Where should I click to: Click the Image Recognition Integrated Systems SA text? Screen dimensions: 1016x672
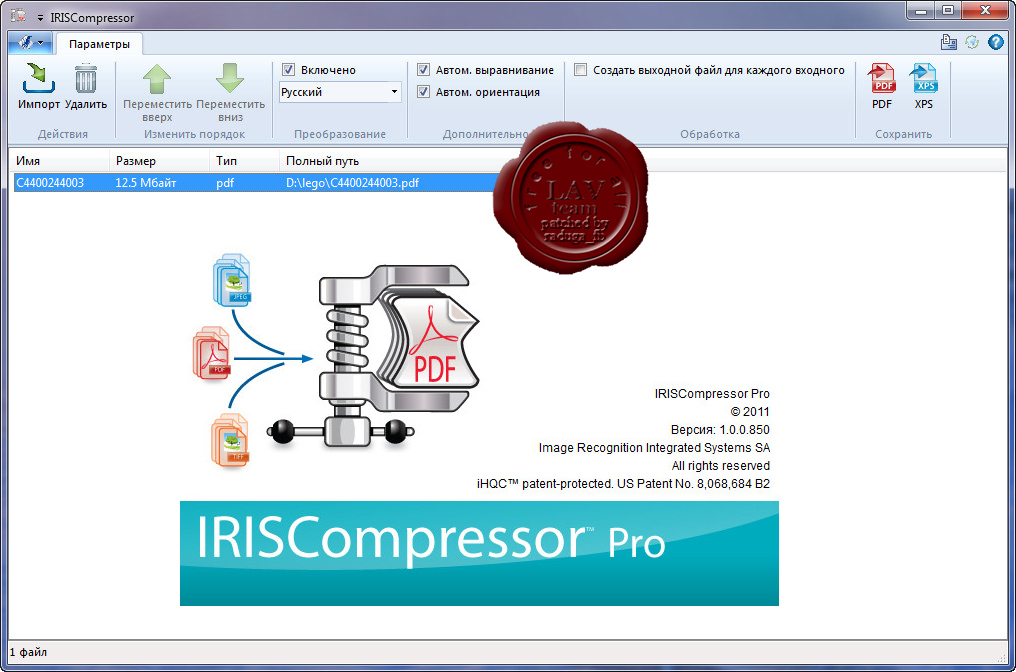click(x=654, y=448)
